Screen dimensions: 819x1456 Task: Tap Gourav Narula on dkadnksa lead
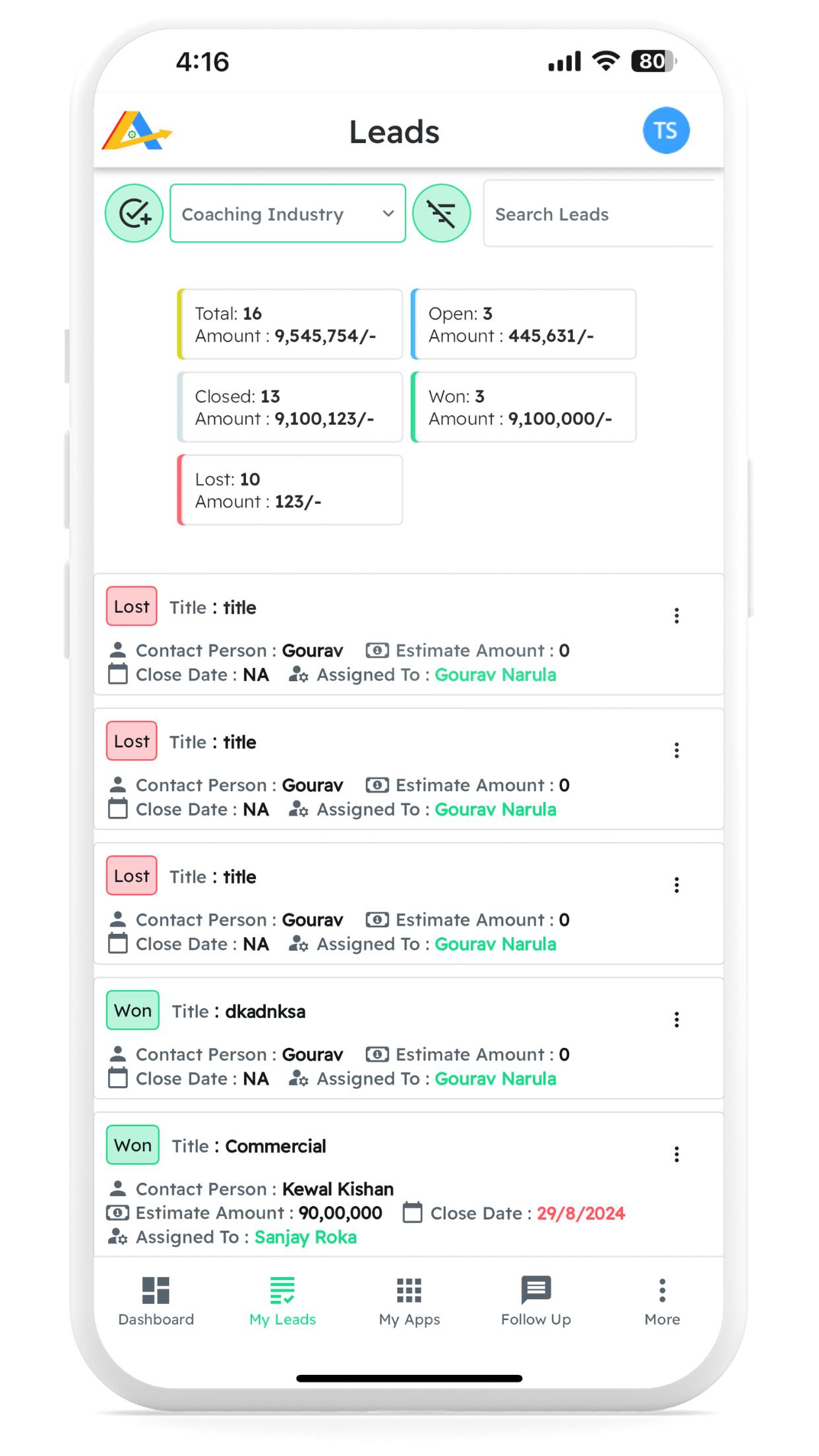tap(495, 1079)
